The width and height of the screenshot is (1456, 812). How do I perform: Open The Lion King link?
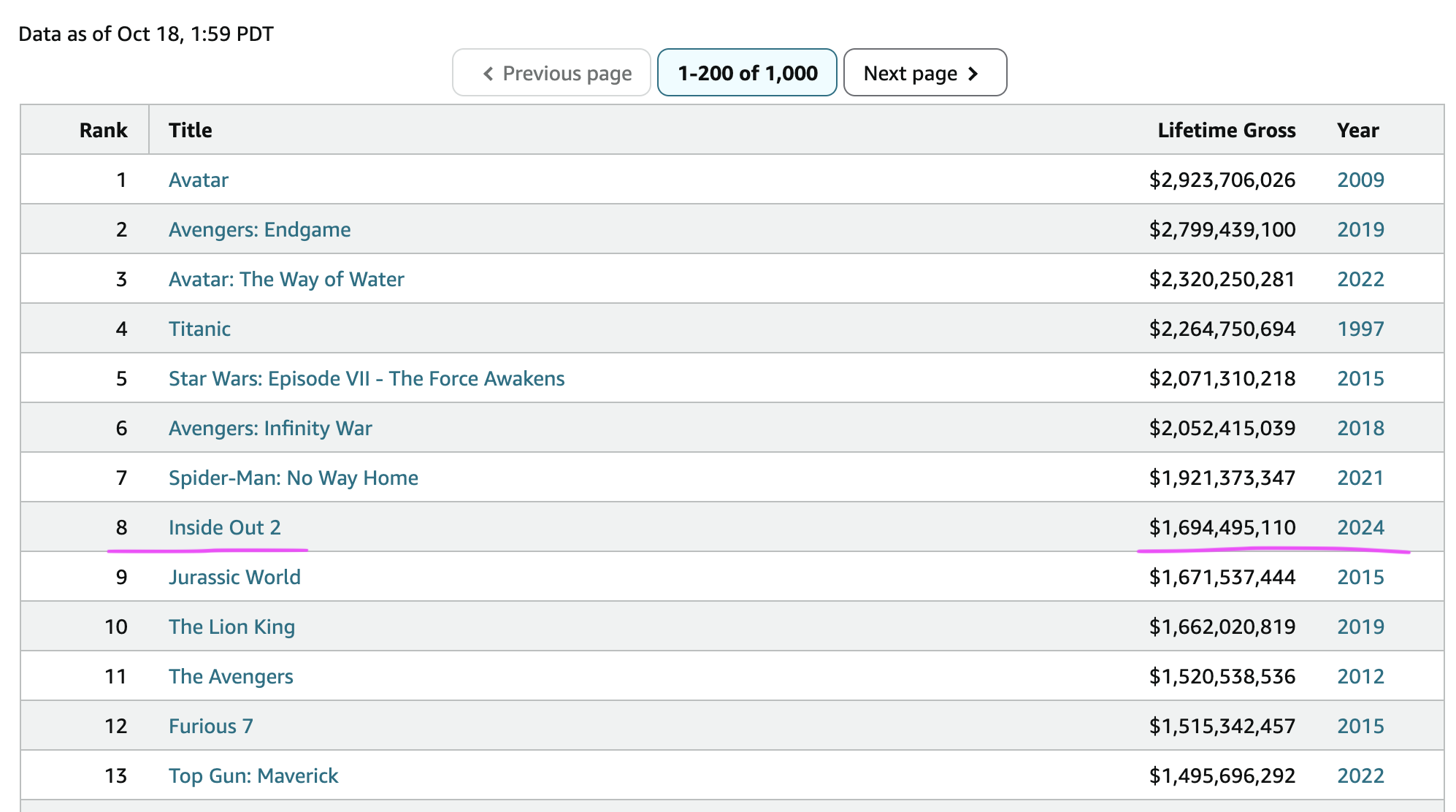click(x=231, y=627)
